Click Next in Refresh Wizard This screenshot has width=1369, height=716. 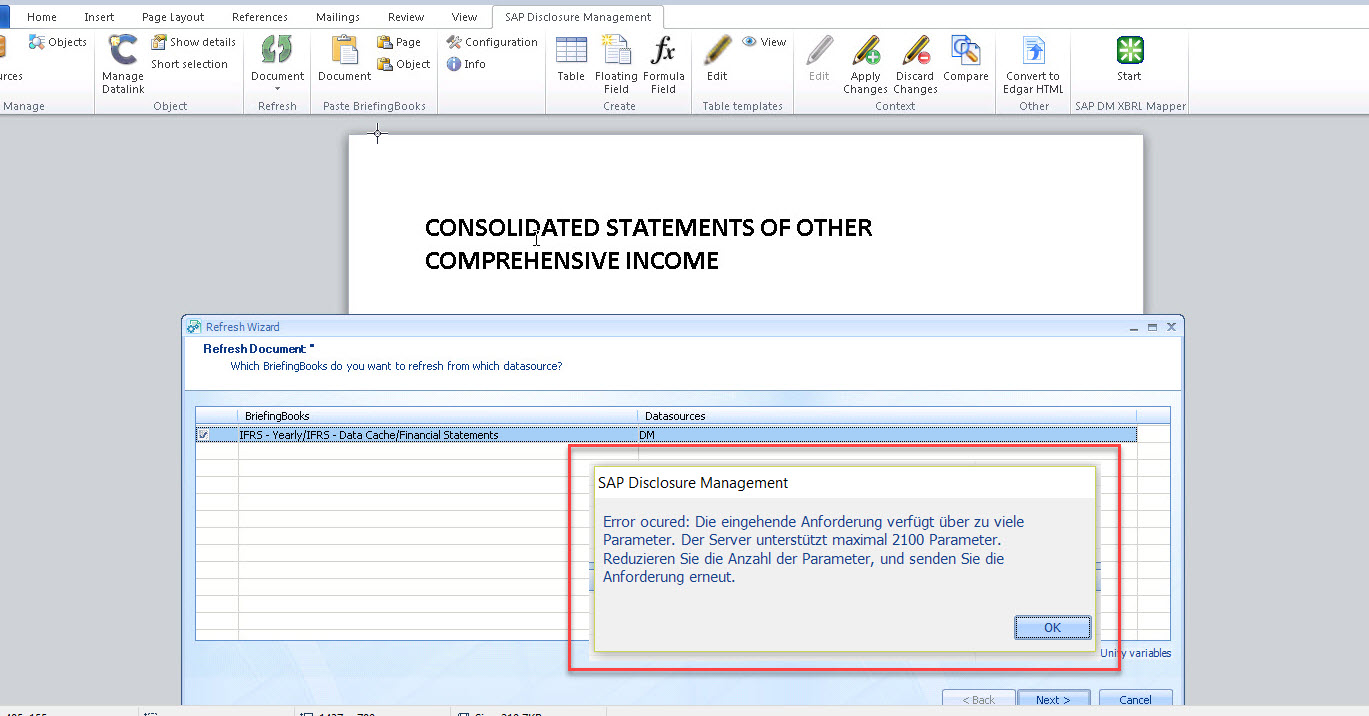1053,699
